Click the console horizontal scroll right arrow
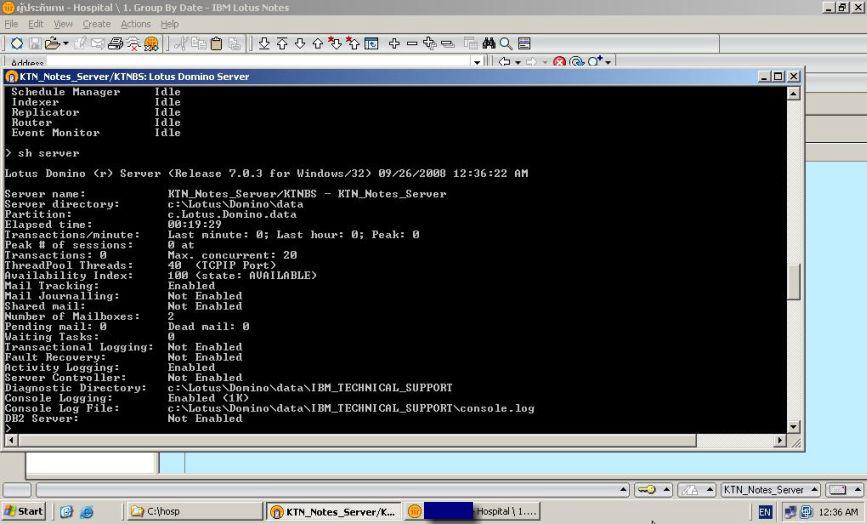The width and height of the screenshot is (867, 524). 780,441
